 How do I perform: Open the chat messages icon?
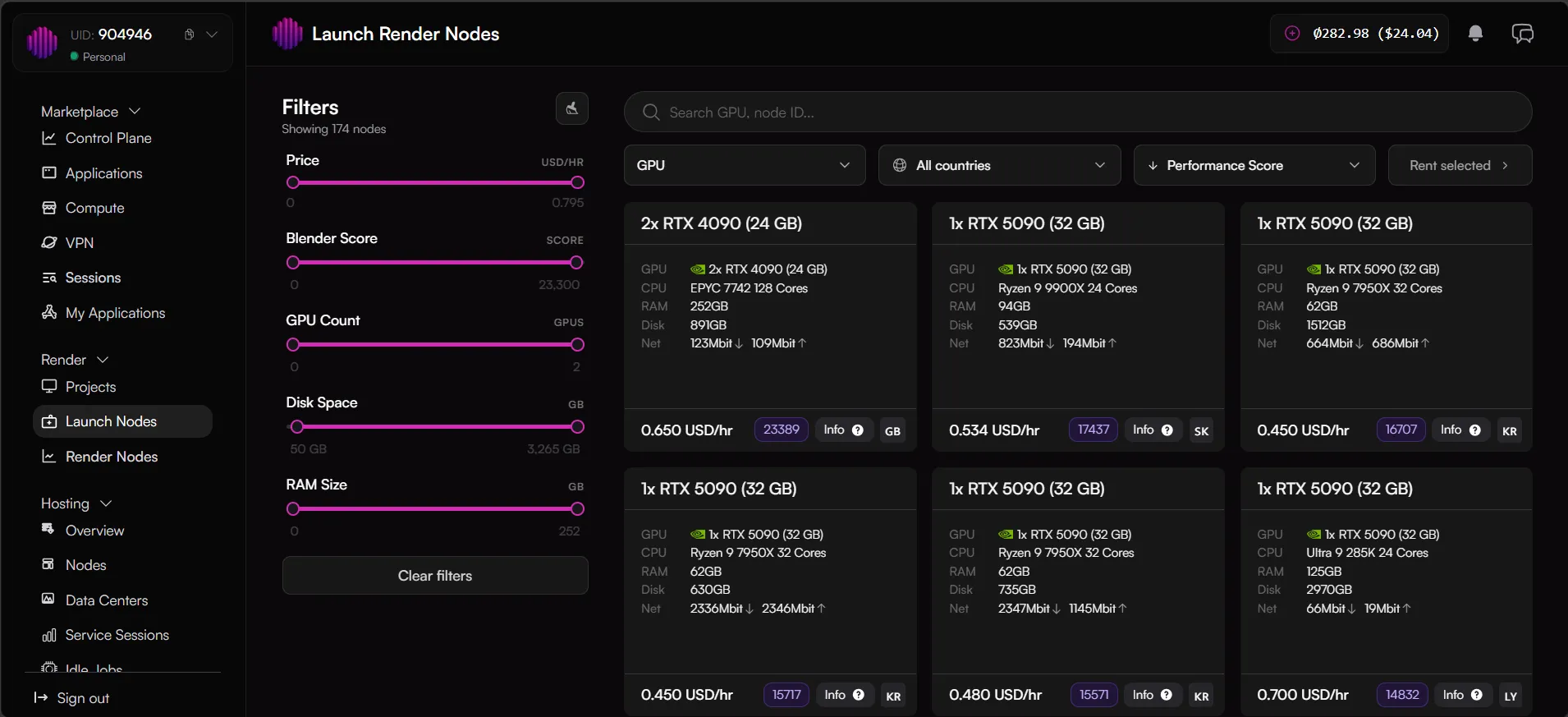pyautogui.click(x=1522, y=34)
